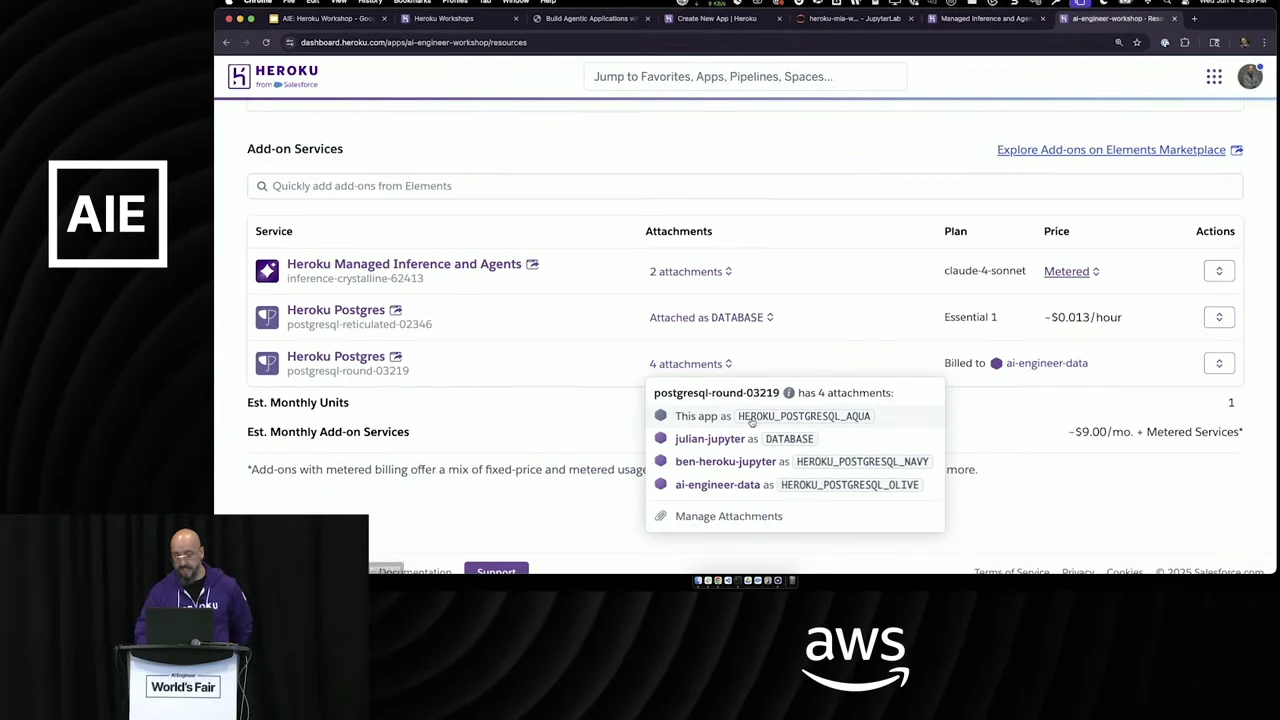
Task: Click info icon beside postgresql-round-03219 in popup
Action: click(789, 393)
